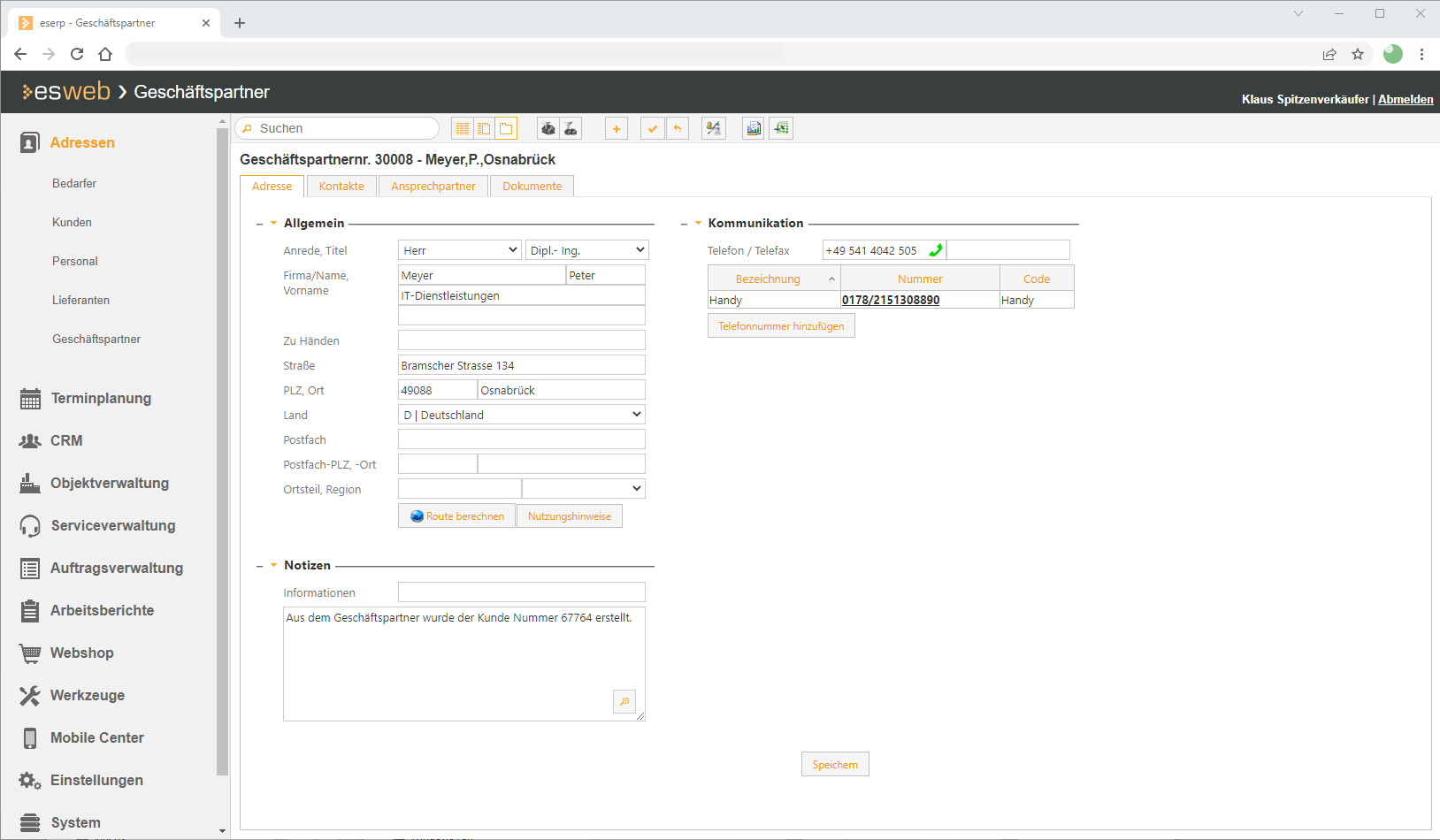Switch to list view layout icon
This screenshot has height=840, width=1440.
pyautogui.click(x=463, y=128)
